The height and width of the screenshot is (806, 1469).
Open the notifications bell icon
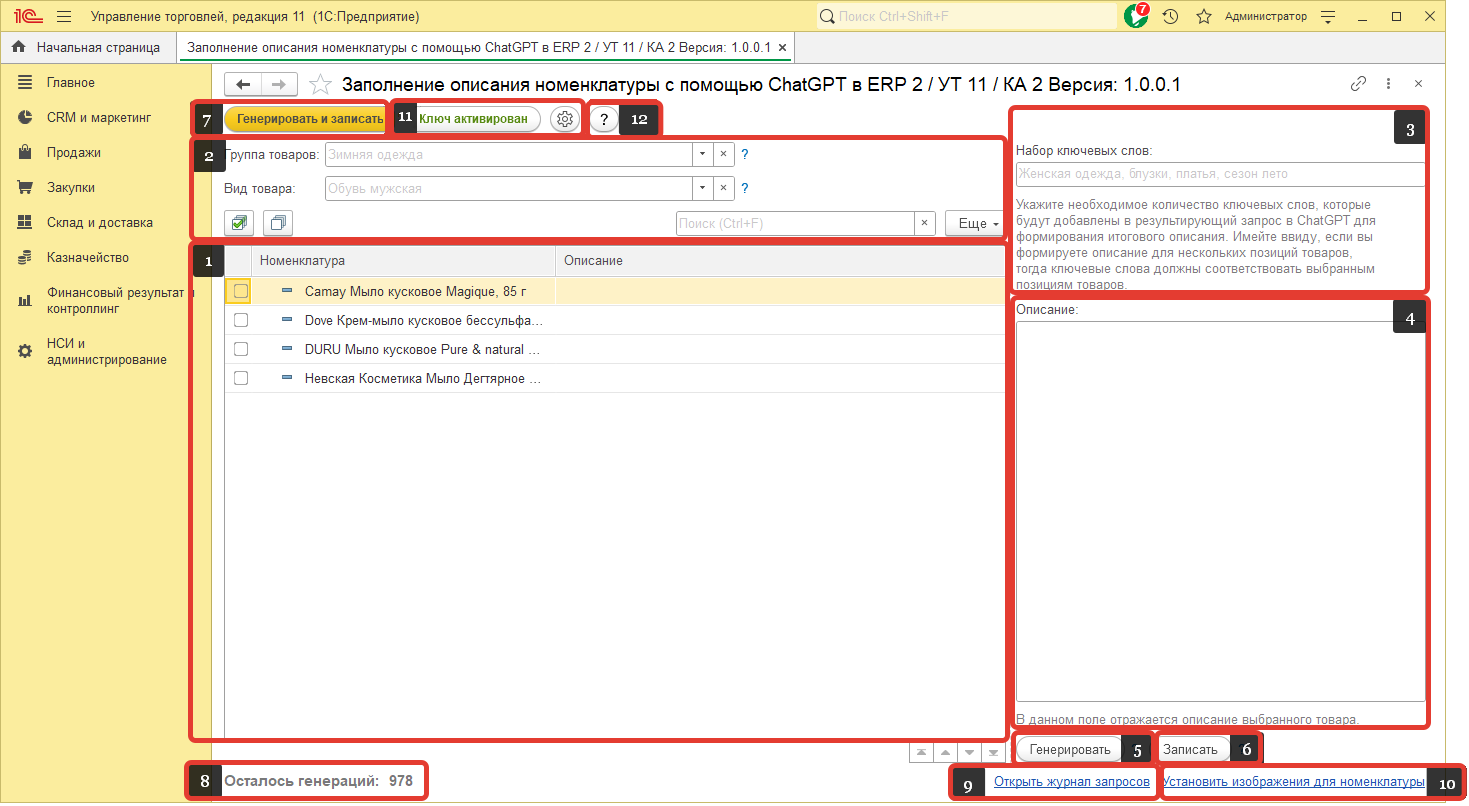pos(1135,17)
